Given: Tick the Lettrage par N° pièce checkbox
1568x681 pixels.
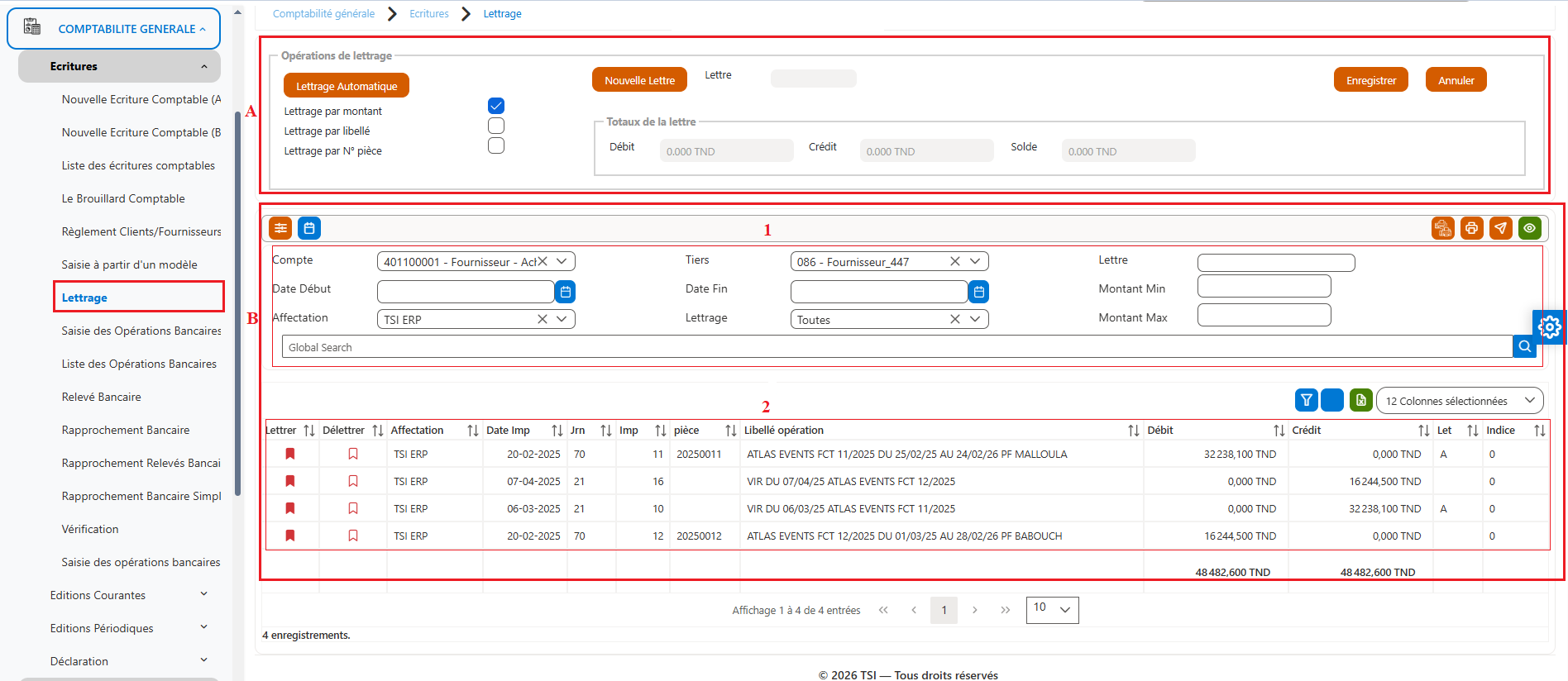Looking at the screenshot, I should click(x=496, y=145).
